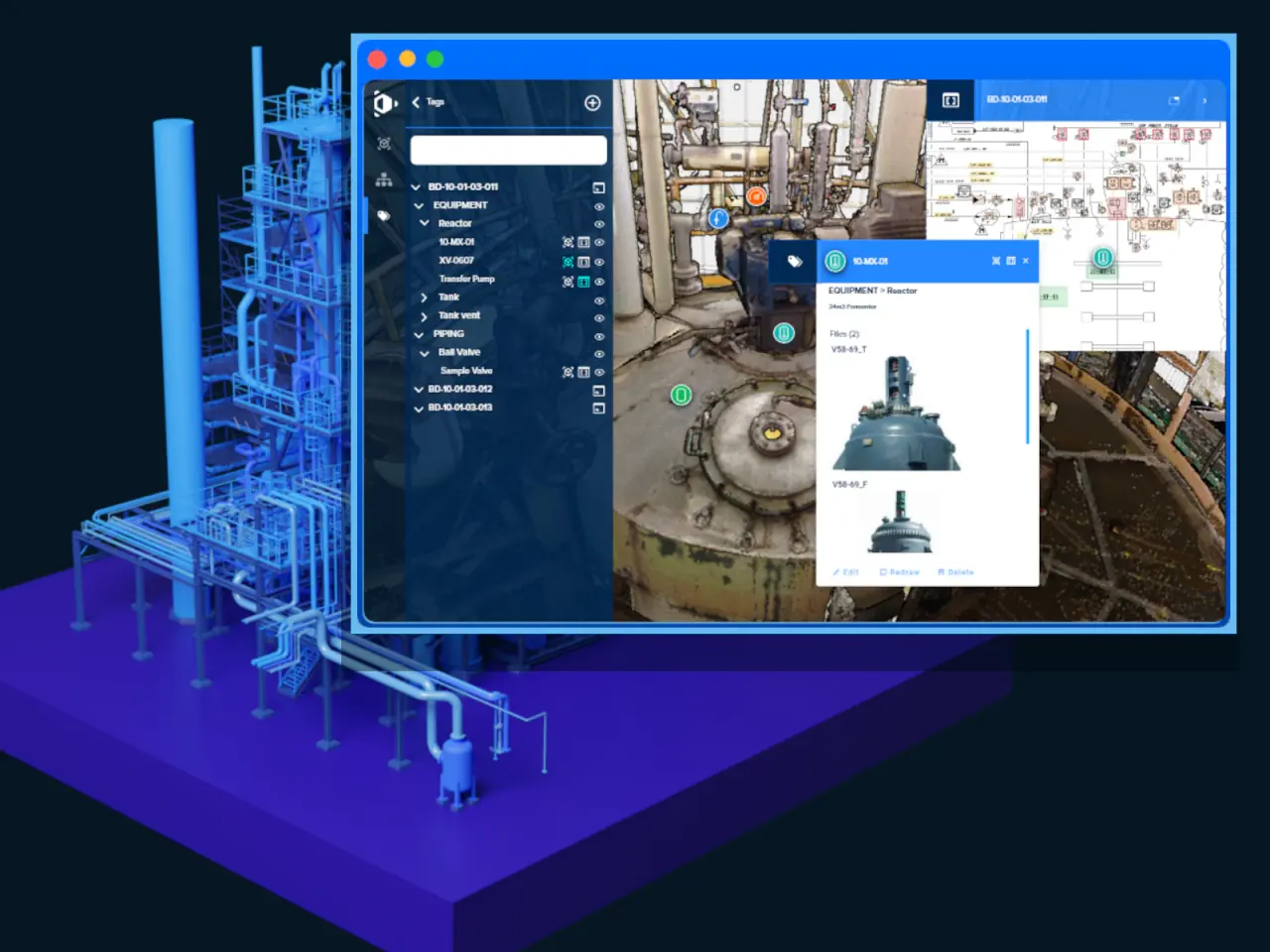Screen dimensions: 1270x952
Task: Toggle Tank vent visibility eye
Action: 599,318
